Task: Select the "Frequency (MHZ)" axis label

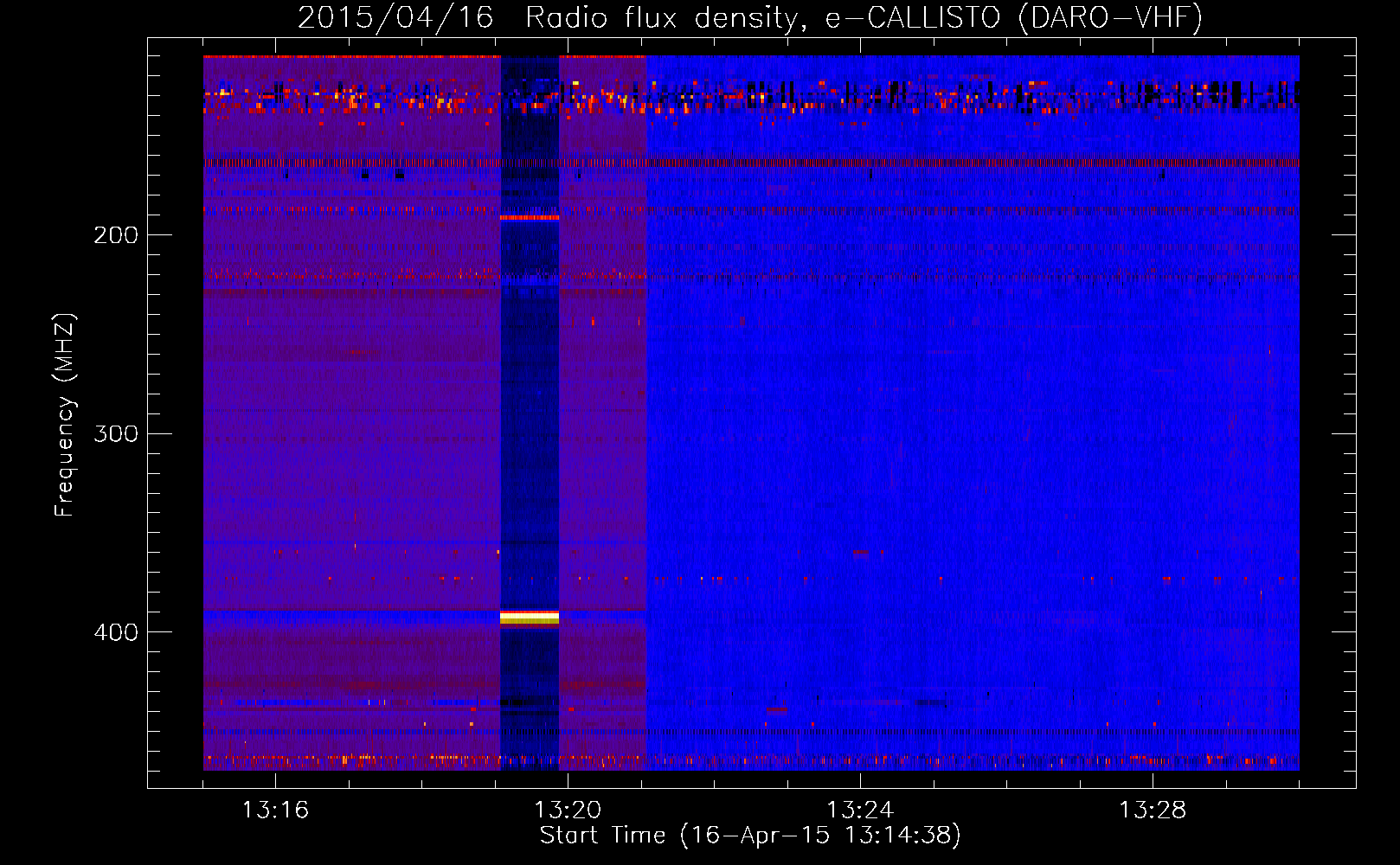Action: (x=65, y=415)
